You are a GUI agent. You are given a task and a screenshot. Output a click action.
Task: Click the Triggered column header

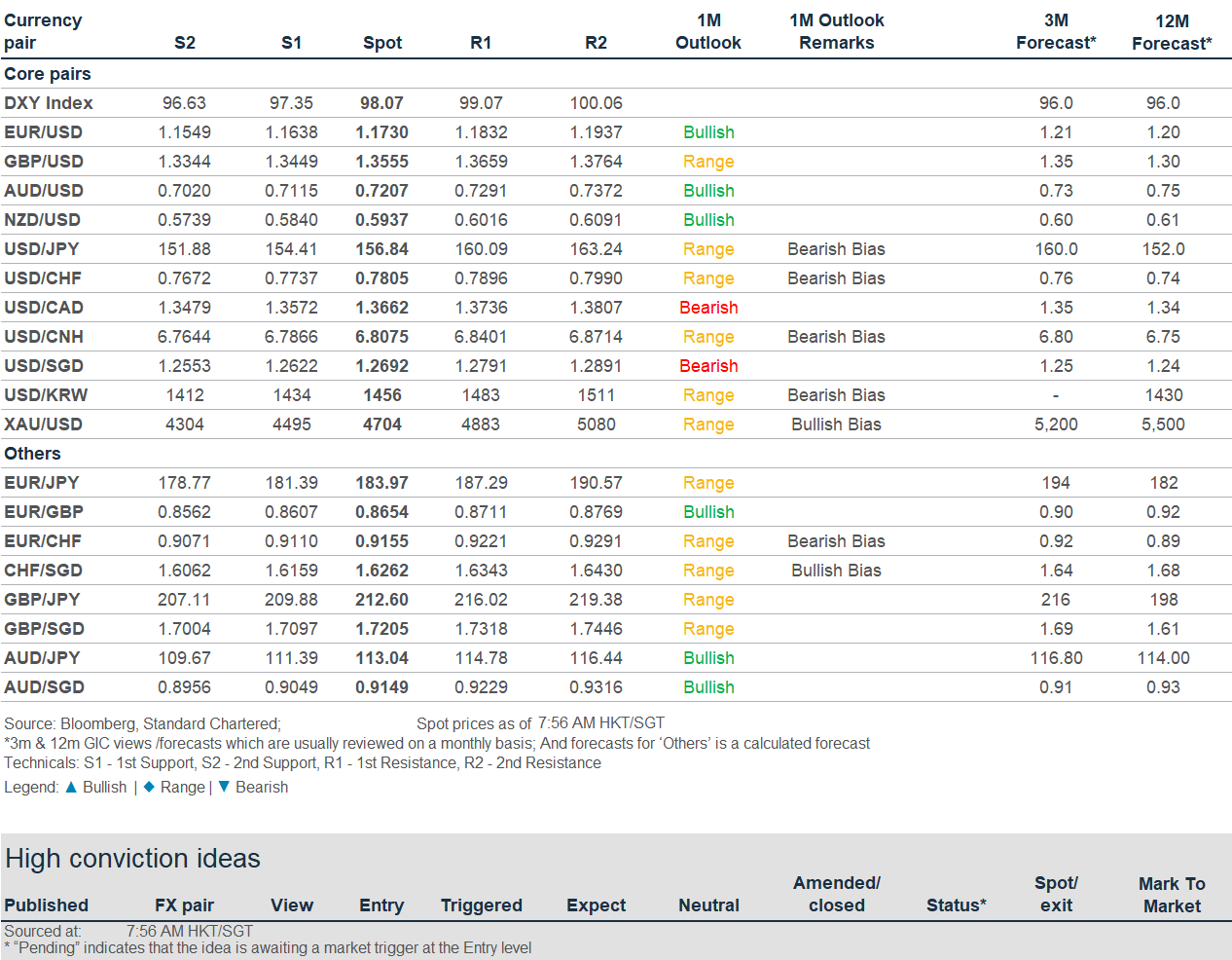point(482,905)
